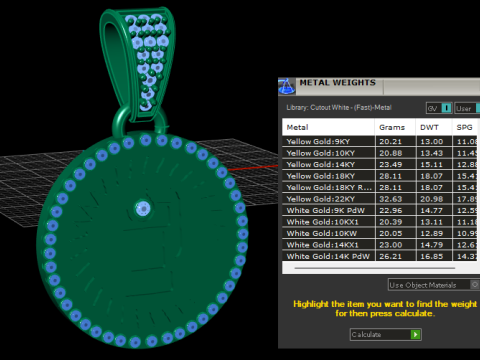The height and width of the screenshot is (360, 480).
Task: Sort by the Grams column header
Action: [x=395, y=127]
